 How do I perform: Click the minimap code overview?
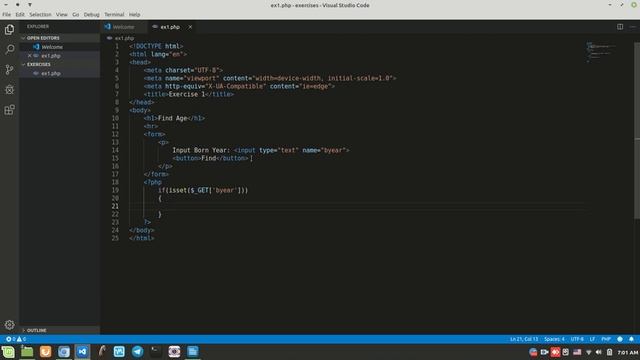[x=600, y=51]
